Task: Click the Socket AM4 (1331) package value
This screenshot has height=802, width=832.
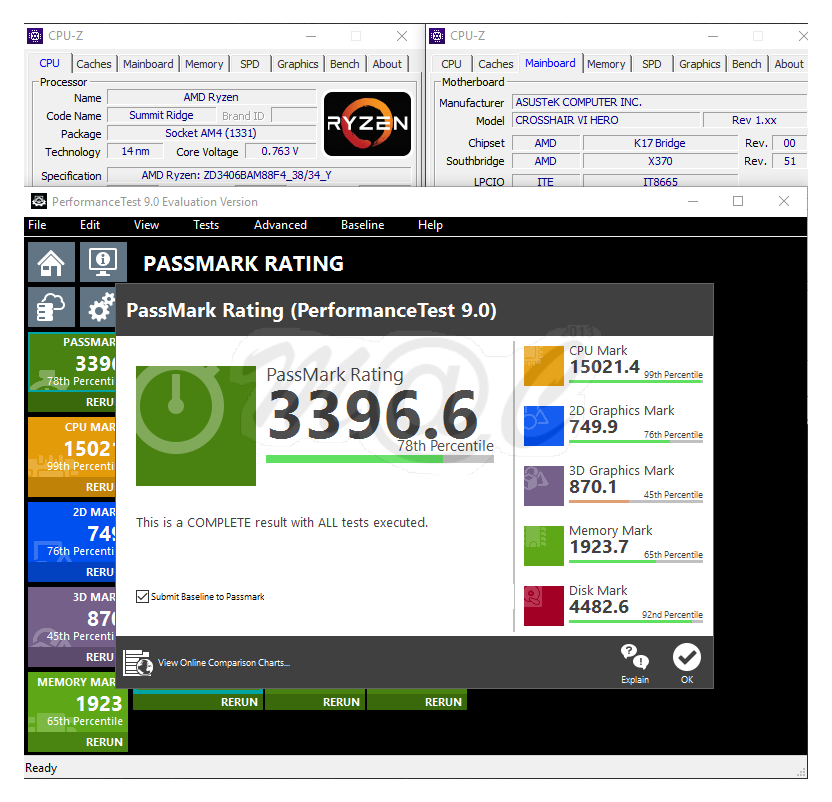Action: pos(211,133)
